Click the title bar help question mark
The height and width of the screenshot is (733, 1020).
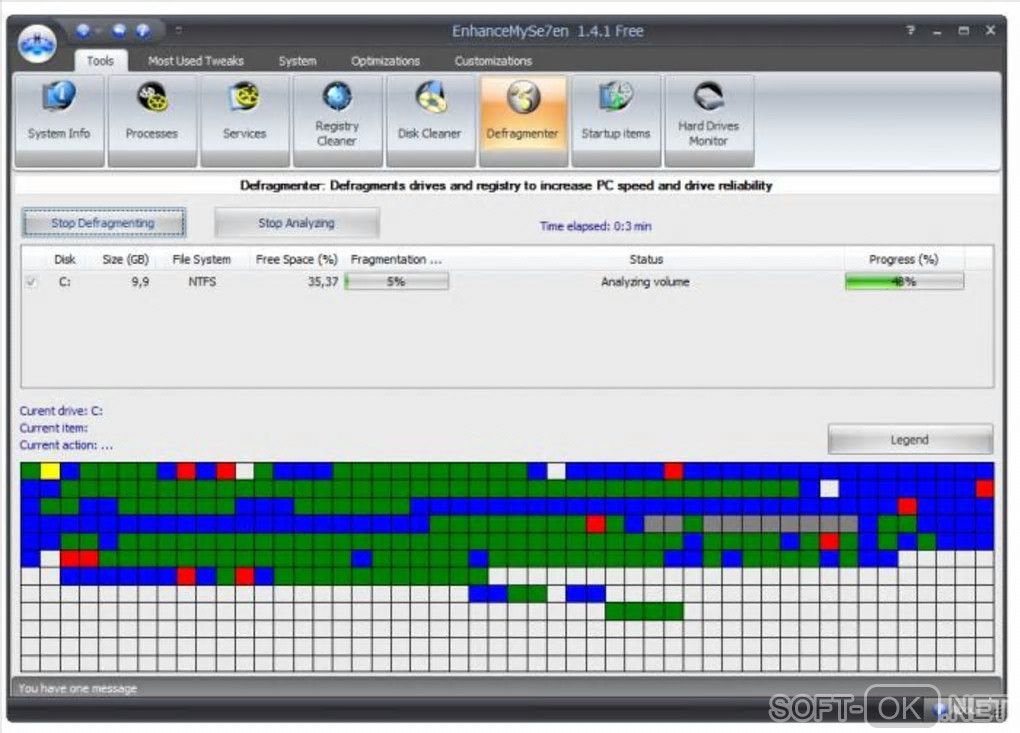tap(911, 30)
